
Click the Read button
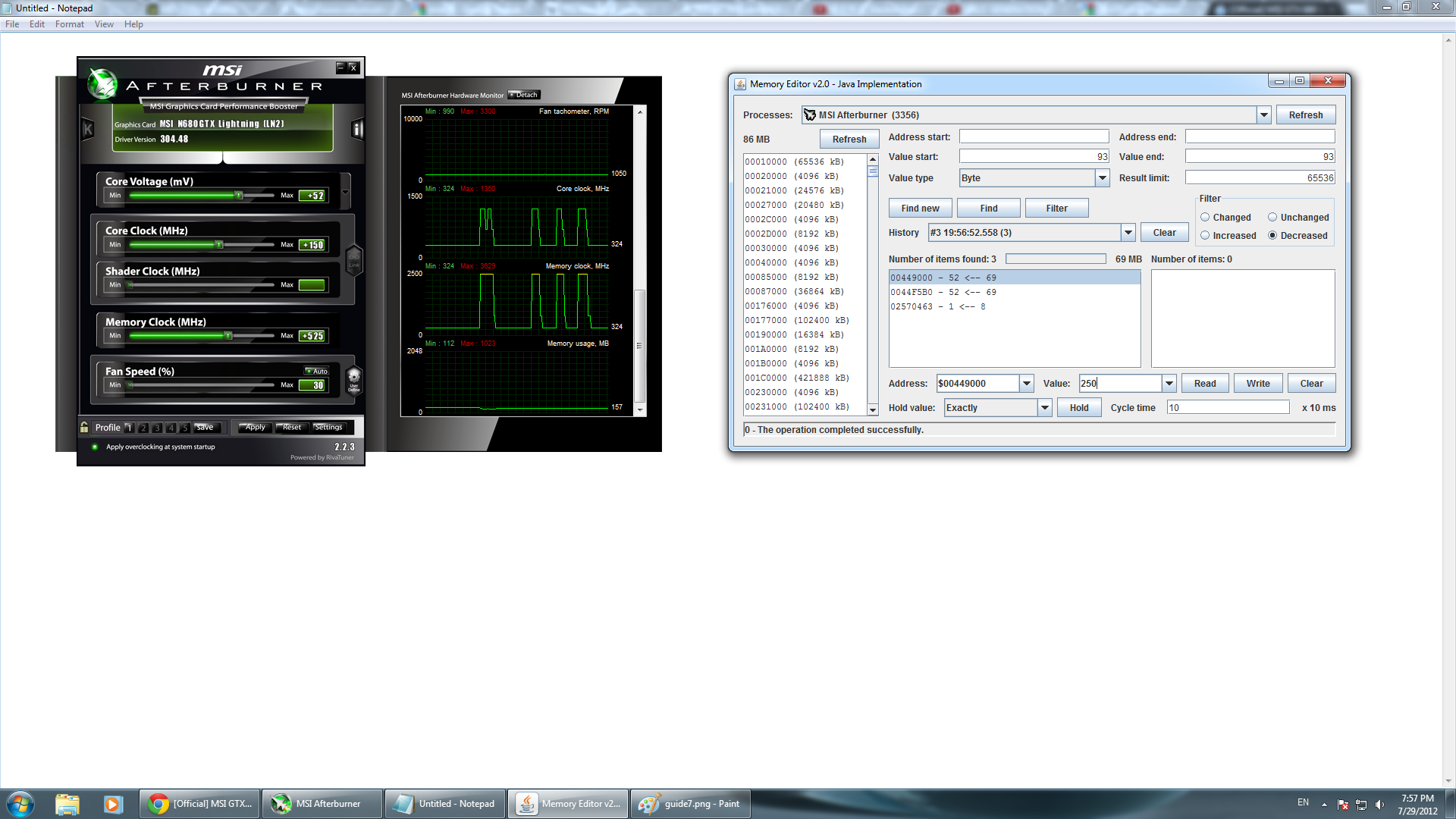(1205, 384)
